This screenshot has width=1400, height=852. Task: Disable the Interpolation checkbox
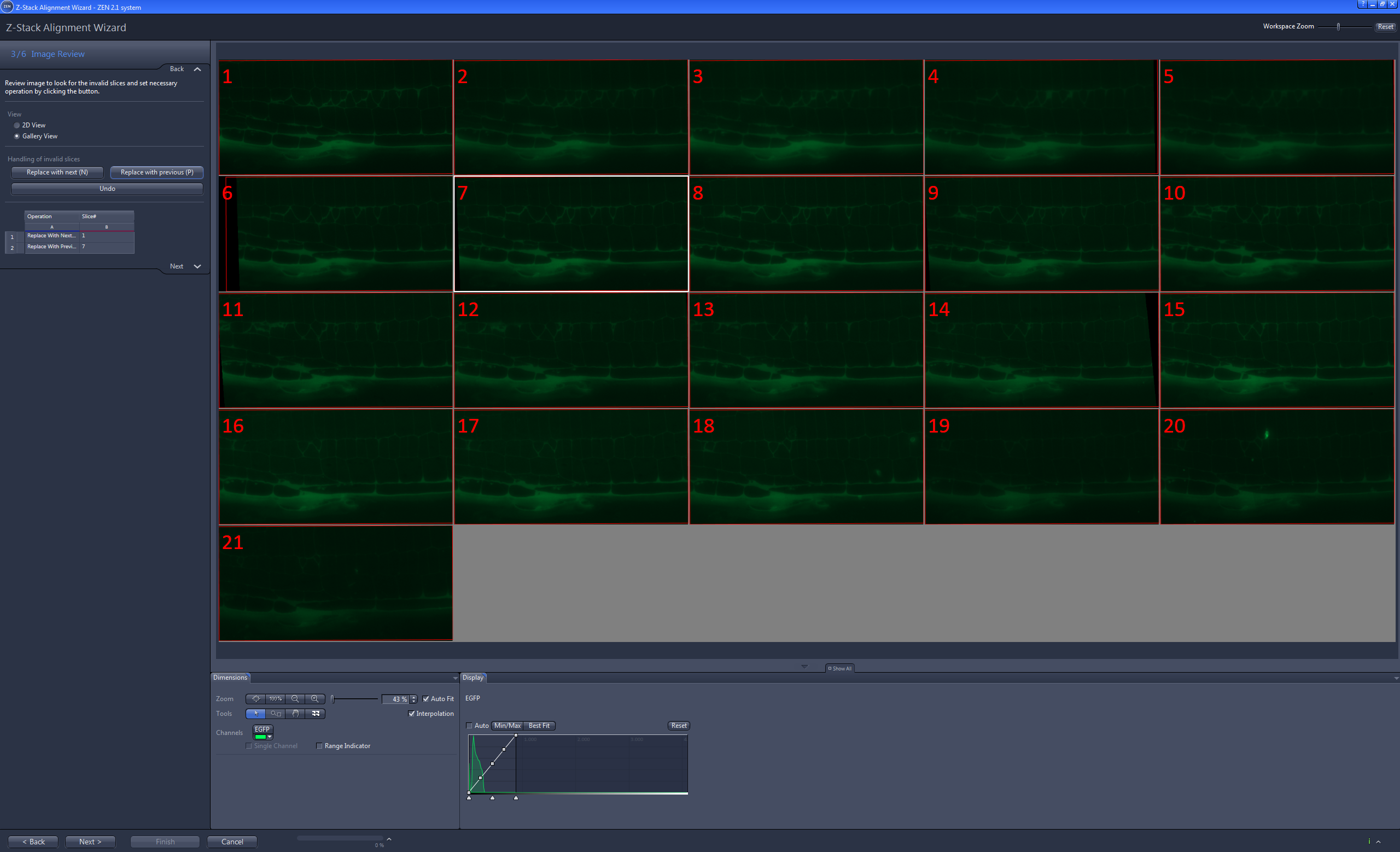point(412,714)
